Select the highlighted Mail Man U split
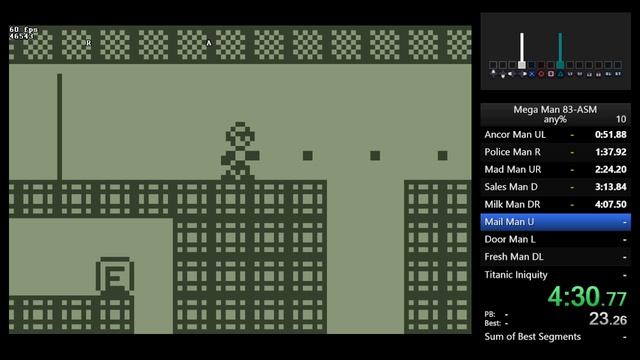 click(556, 222)
